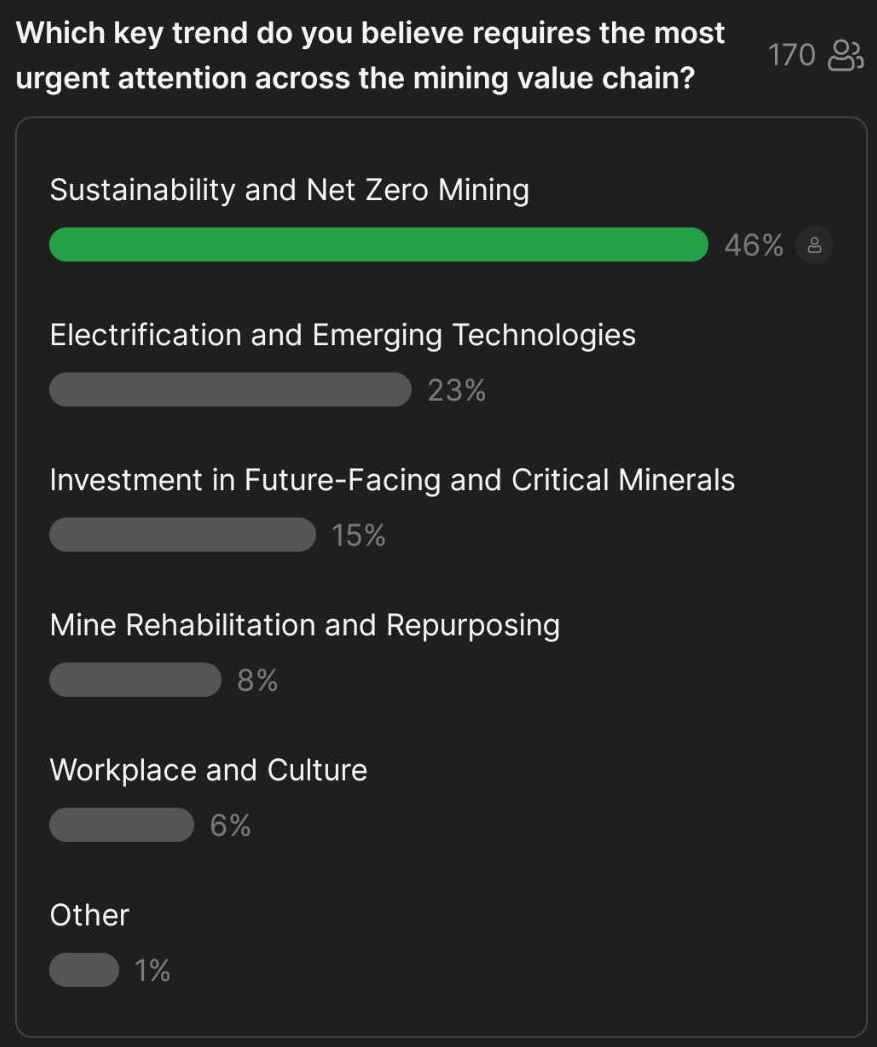Click the Investment in Minerals result bar
877x1047 pixels.
182,534
